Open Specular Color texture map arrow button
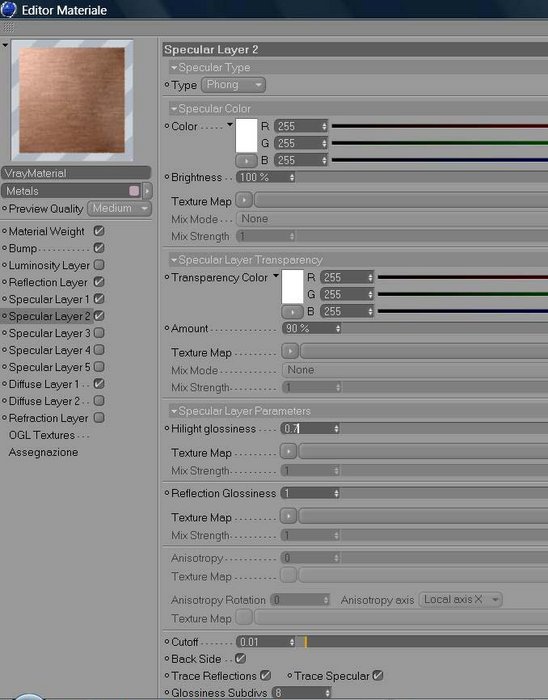This screenshot has height=700, width=548. click(x=244, y=200)
